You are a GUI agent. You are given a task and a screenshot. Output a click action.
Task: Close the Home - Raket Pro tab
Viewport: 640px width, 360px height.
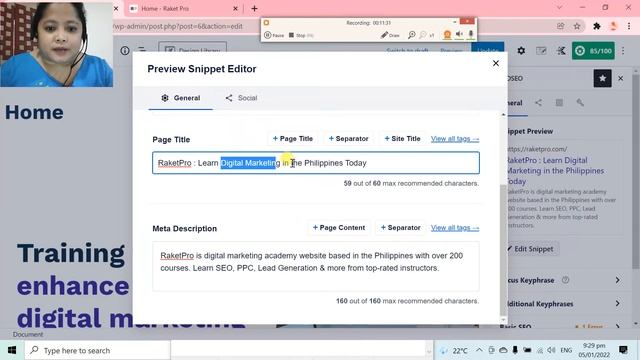(x=235, y=8)
